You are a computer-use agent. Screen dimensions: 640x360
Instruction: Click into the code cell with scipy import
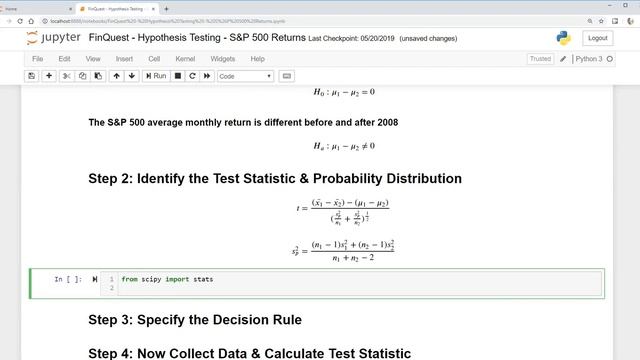[360, 283]
